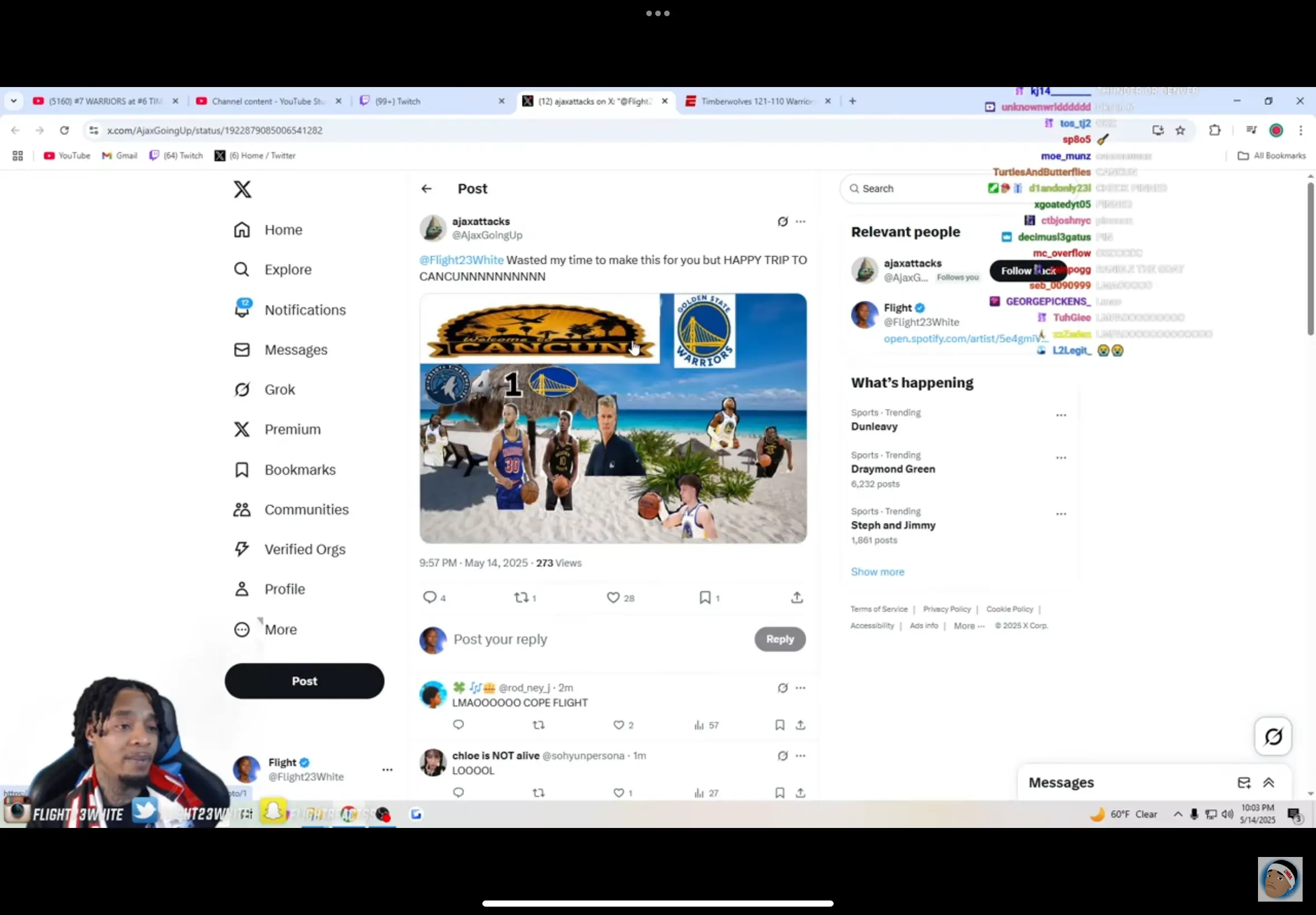Open the Cancun Warriors image
Screen dimensions: 1316x915
(x=613, y=418)
